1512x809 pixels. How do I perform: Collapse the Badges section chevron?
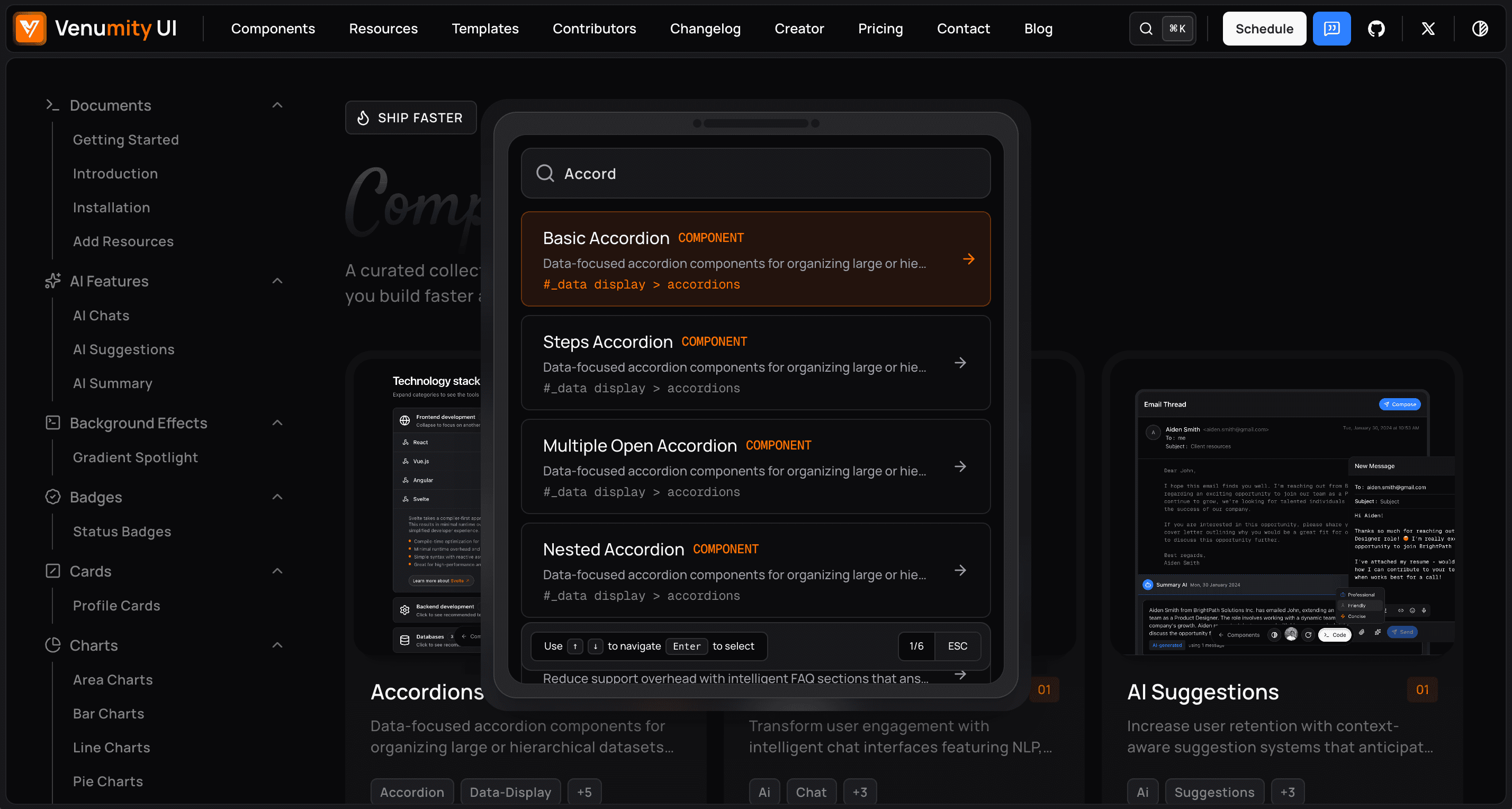tap(277, 497)
